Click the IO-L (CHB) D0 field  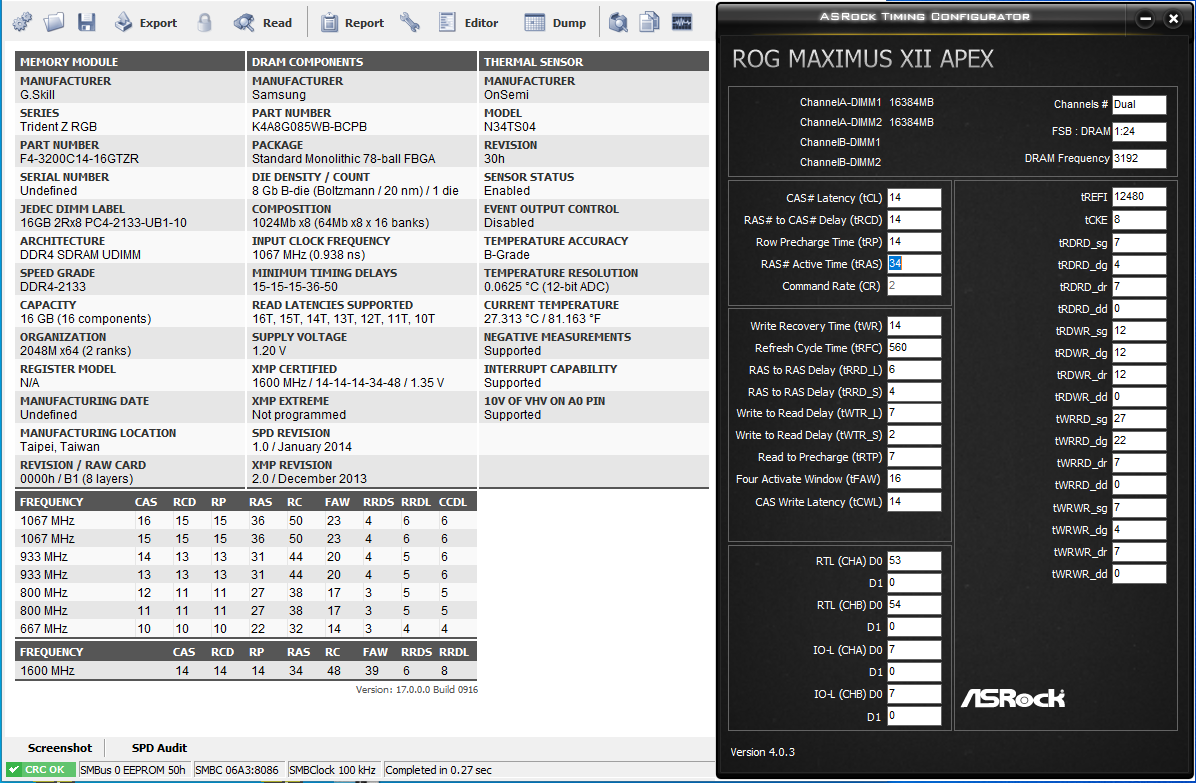[914, 695]
